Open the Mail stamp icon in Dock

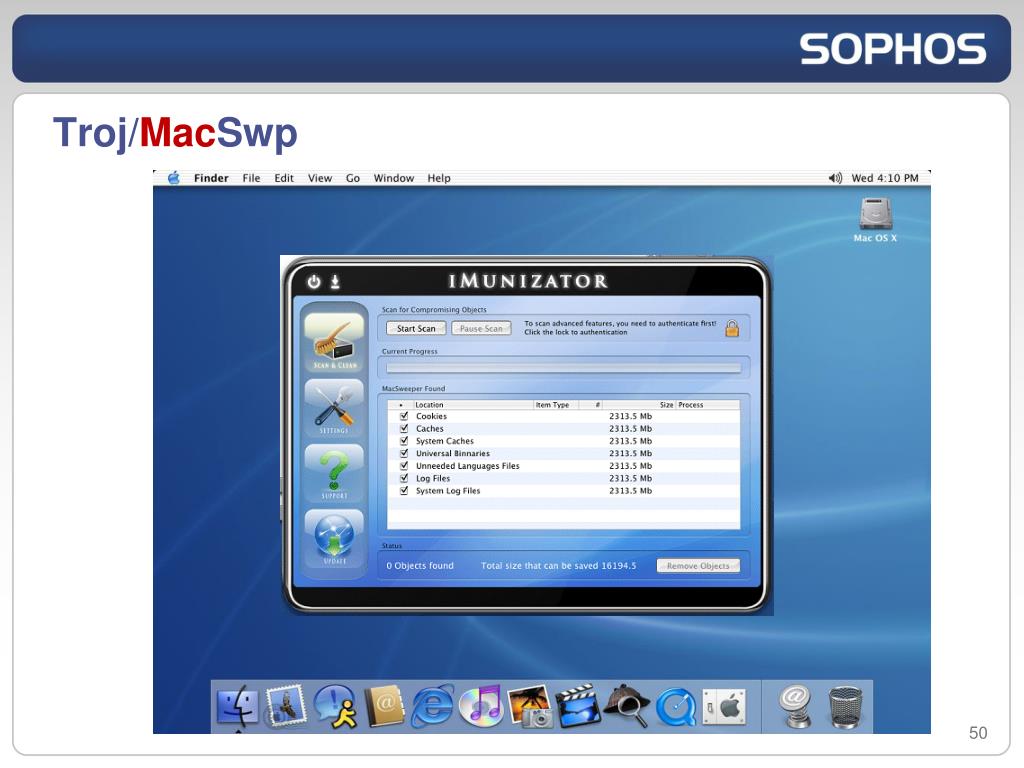pos(286,706)
